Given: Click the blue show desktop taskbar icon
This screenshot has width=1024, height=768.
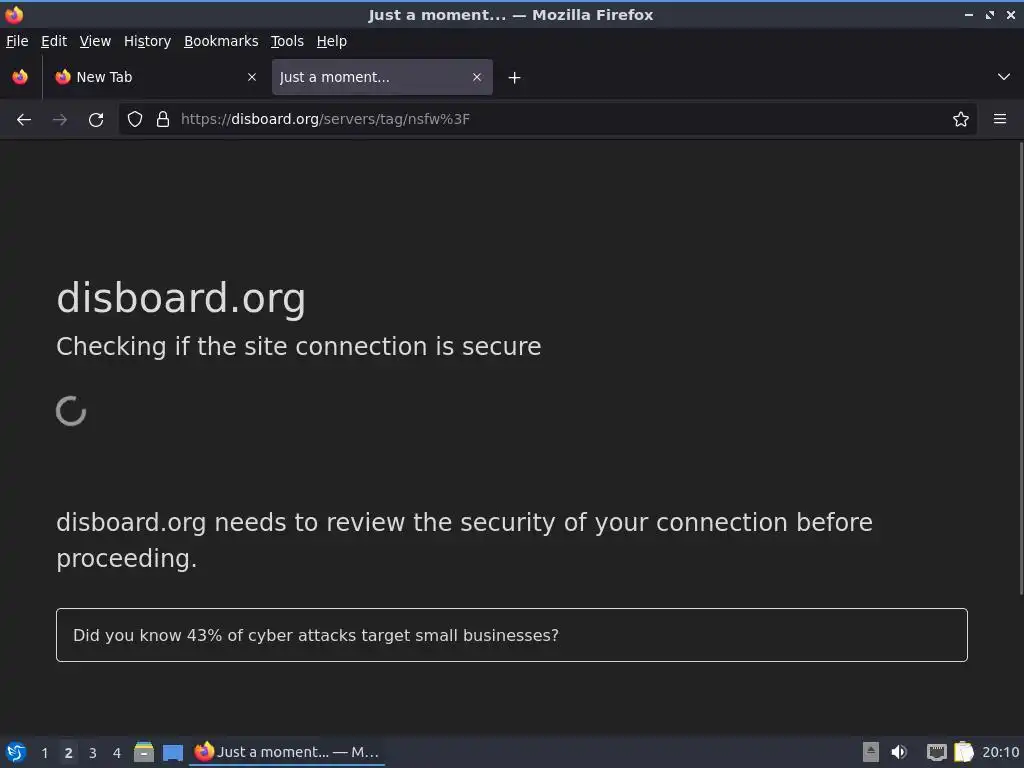Looking at the screenshot, I should (173, 753).
